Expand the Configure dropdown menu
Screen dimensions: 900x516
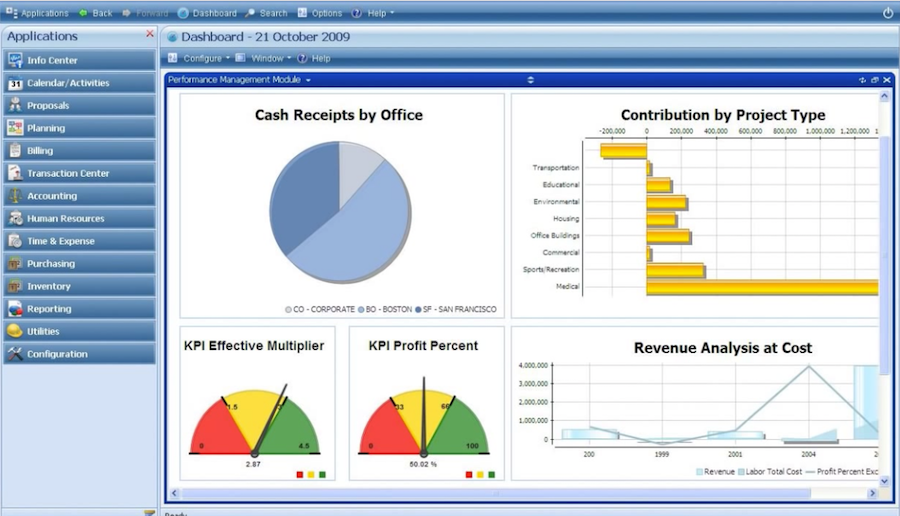tap(228, 58)
